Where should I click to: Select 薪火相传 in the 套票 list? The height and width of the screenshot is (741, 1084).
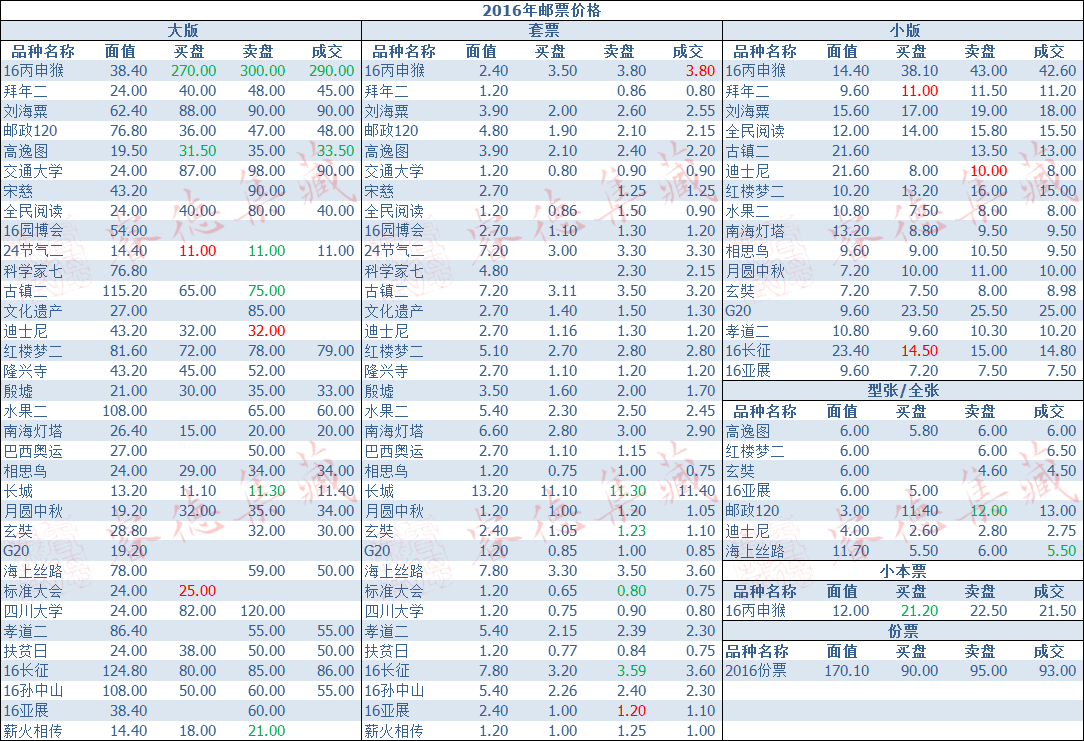tap(394, 731)
